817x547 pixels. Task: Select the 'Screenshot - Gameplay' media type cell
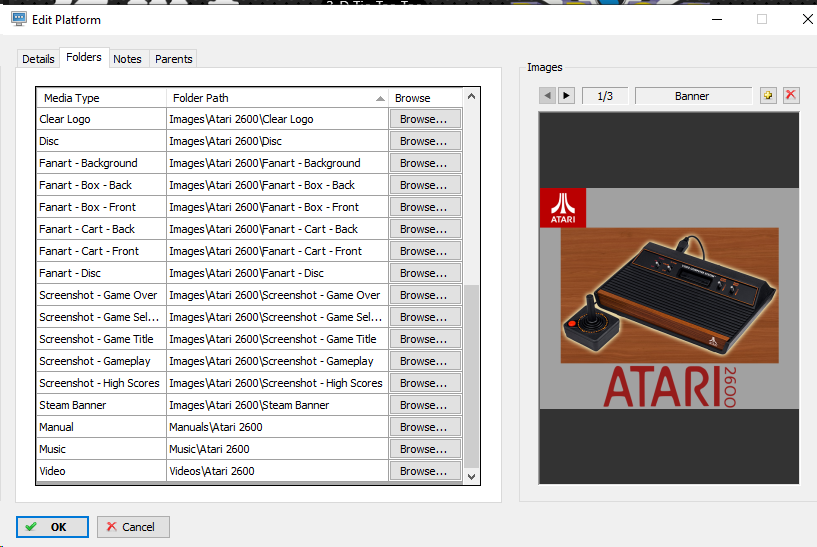(101, 361)
